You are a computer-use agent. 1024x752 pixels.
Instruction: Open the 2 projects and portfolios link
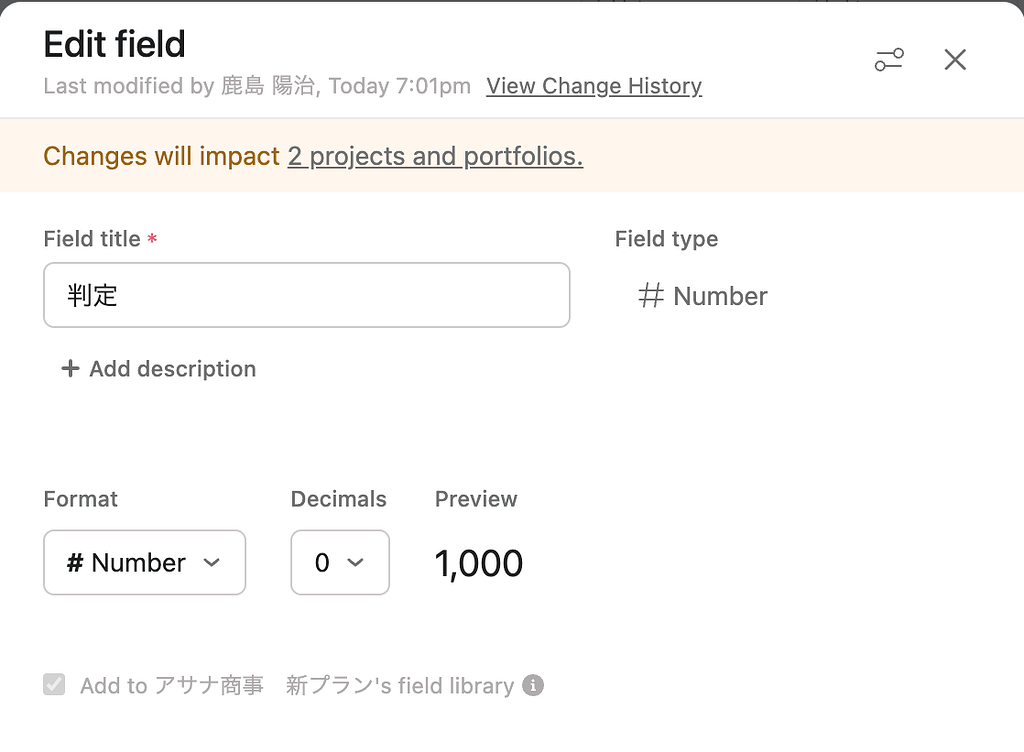[x=435, y=156]
